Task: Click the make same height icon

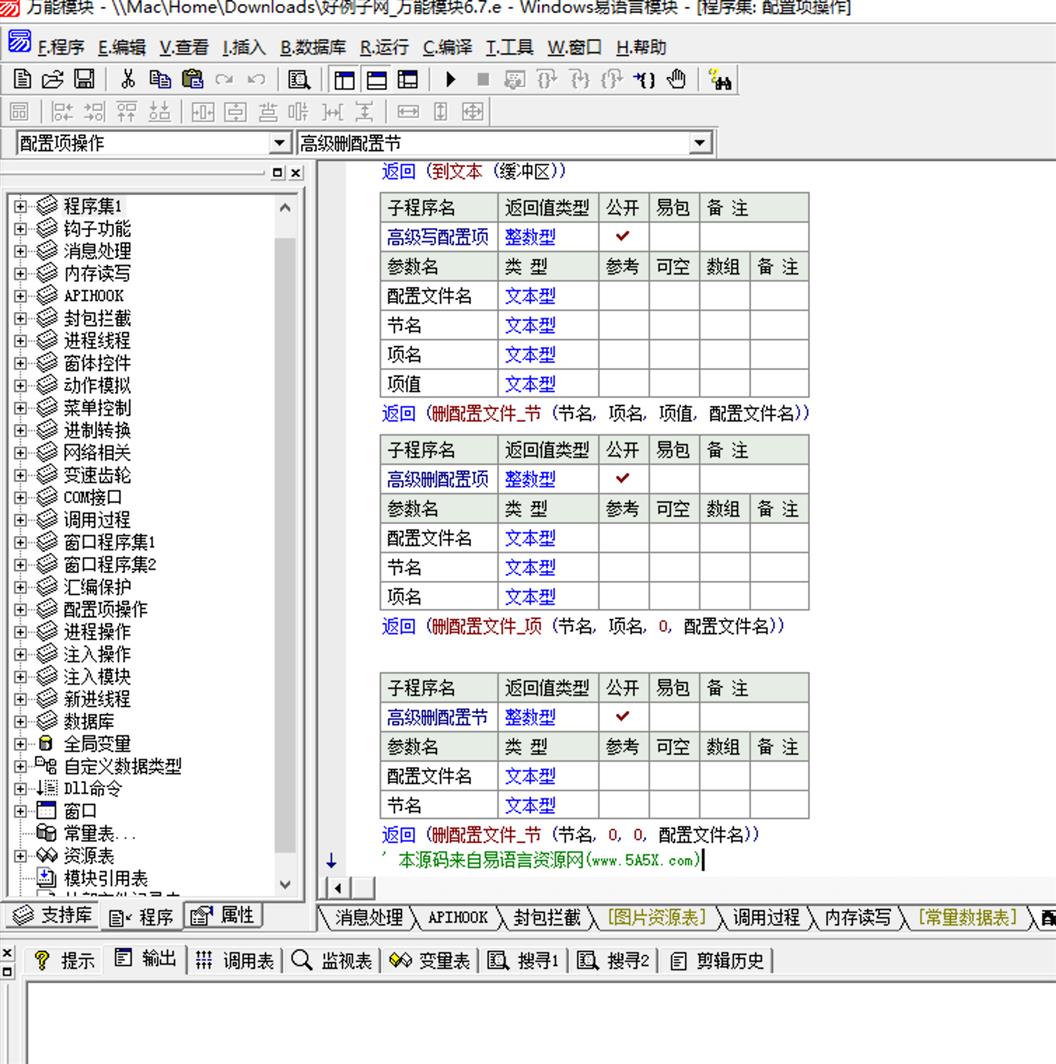Action: [440, 111]
